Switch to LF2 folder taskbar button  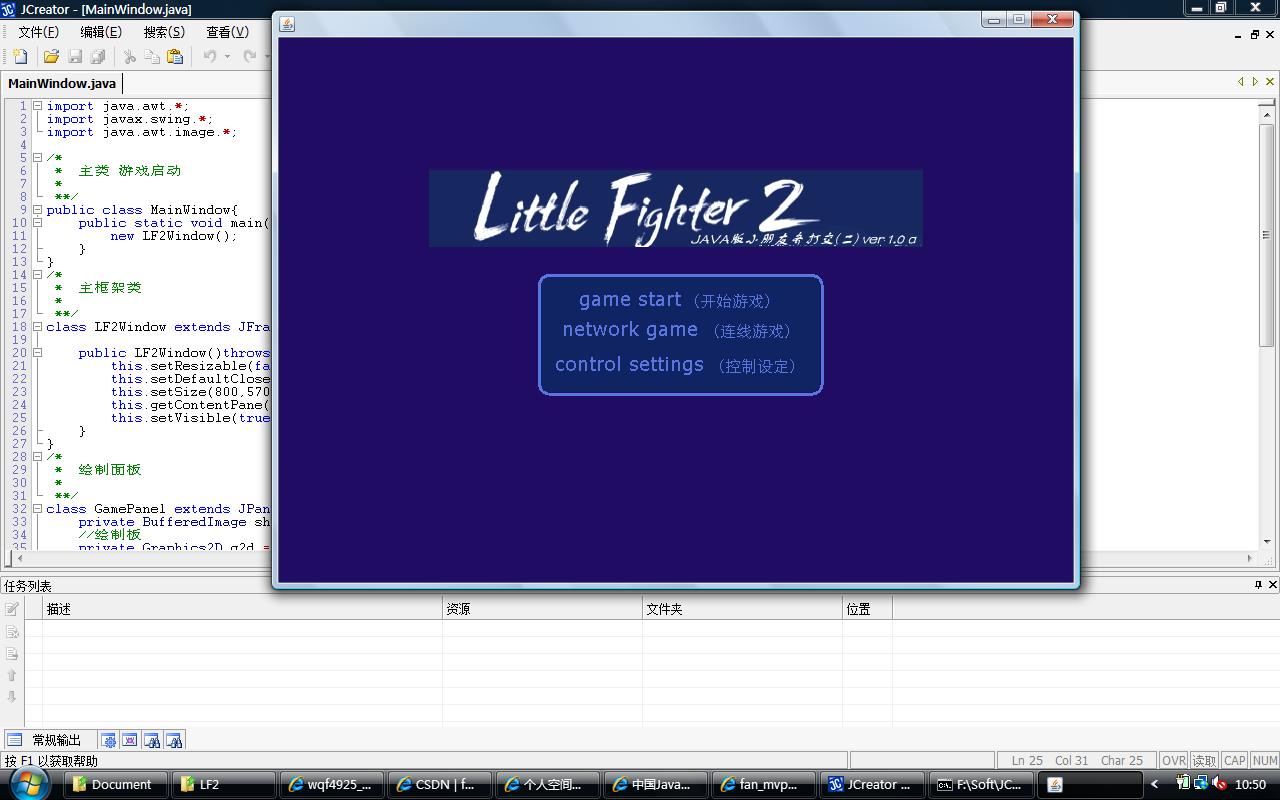[x=221, y=785]
